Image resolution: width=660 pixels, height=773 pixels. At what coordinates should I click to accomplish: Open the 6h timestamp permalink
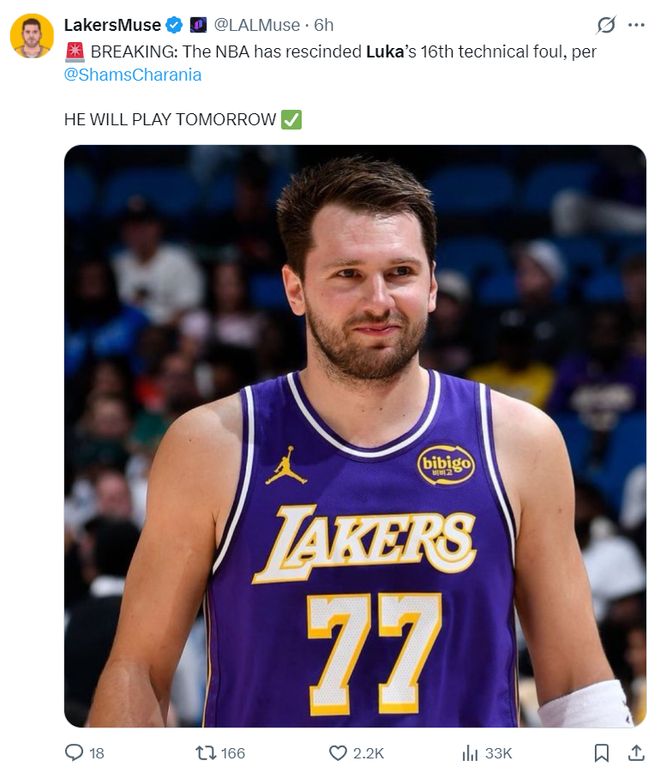click(x=324, y=25)
